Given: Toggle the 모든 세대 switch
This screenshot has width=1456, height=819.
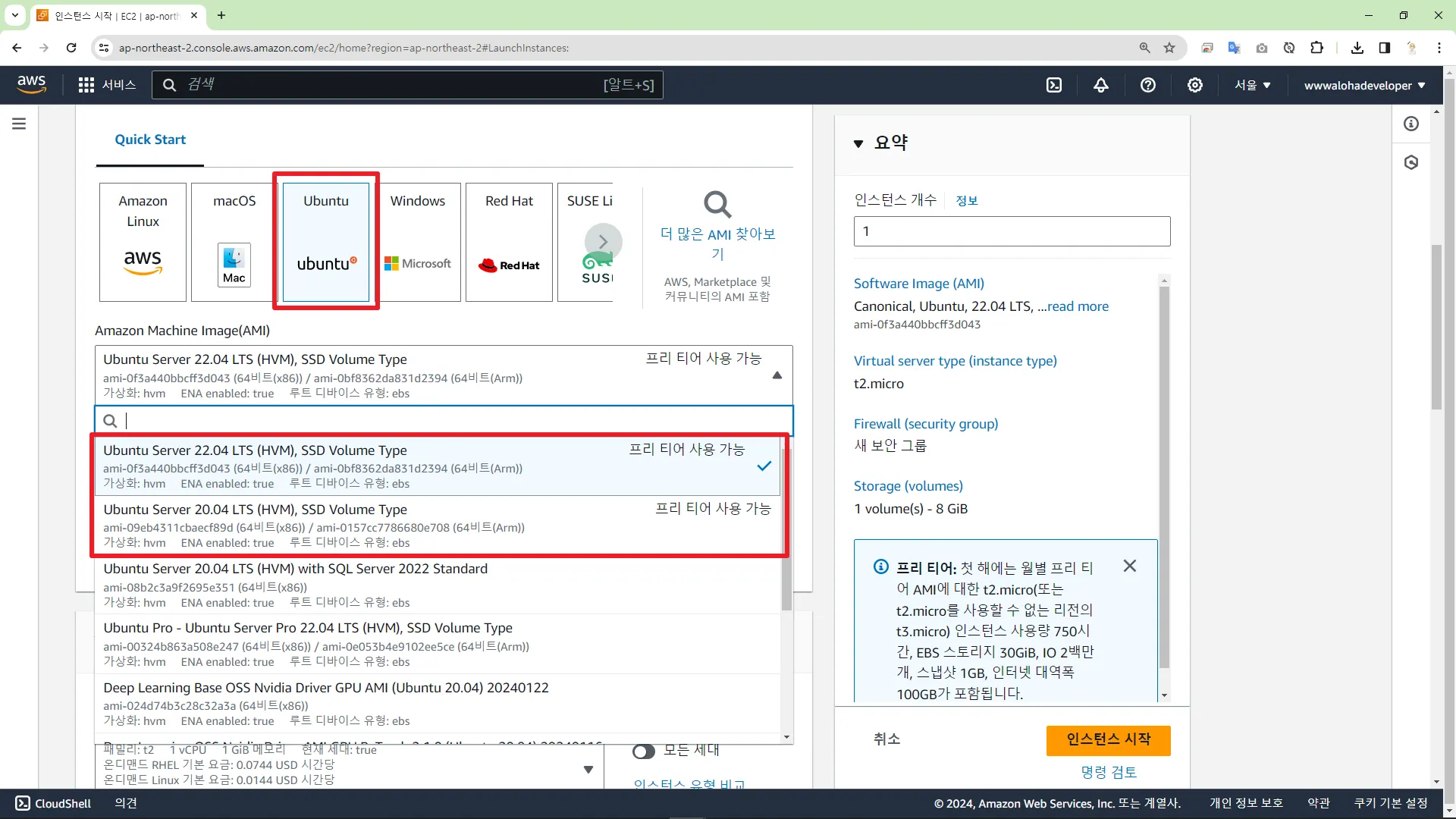Looking at the screenshot, I should click(x=644, y=751).
